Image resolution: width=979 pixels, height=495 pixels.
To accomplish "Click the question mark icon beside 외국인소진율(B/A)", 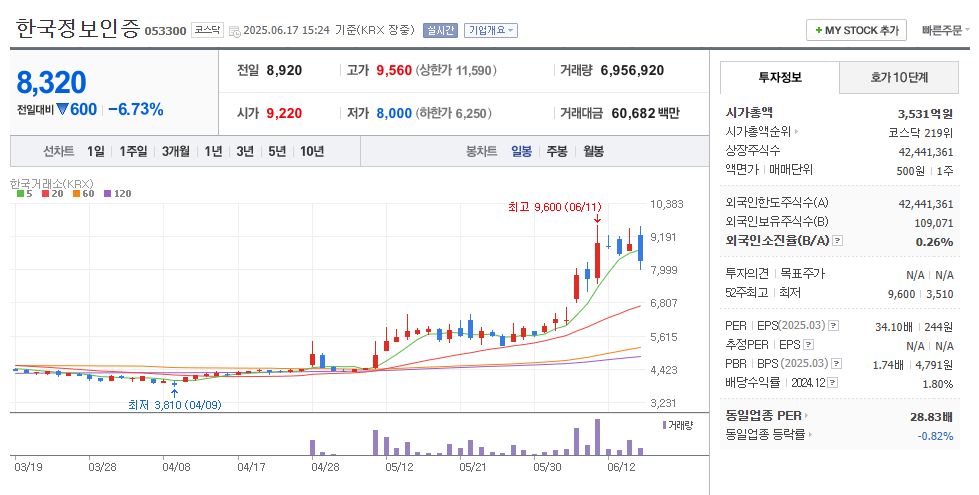I will pos(838,240).
